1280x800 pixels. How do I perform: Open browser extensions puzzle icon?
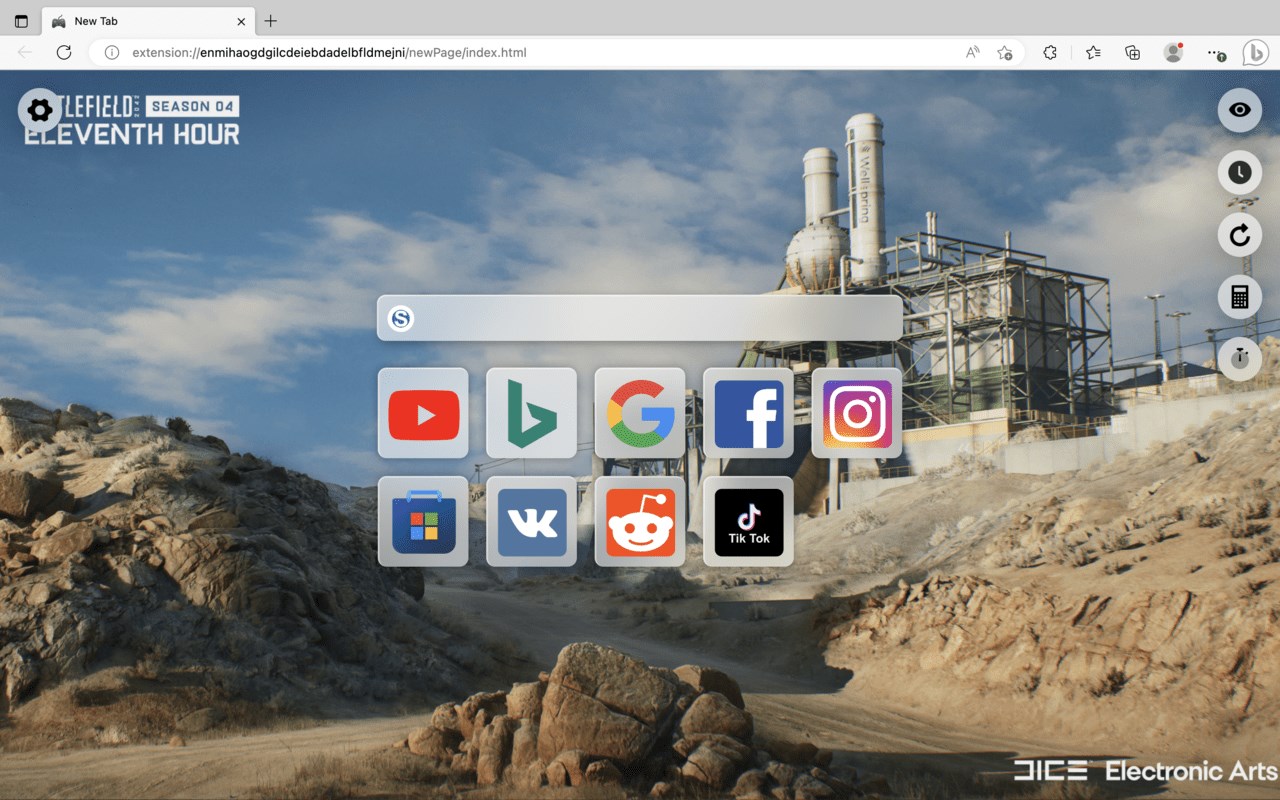(1050, 53)
